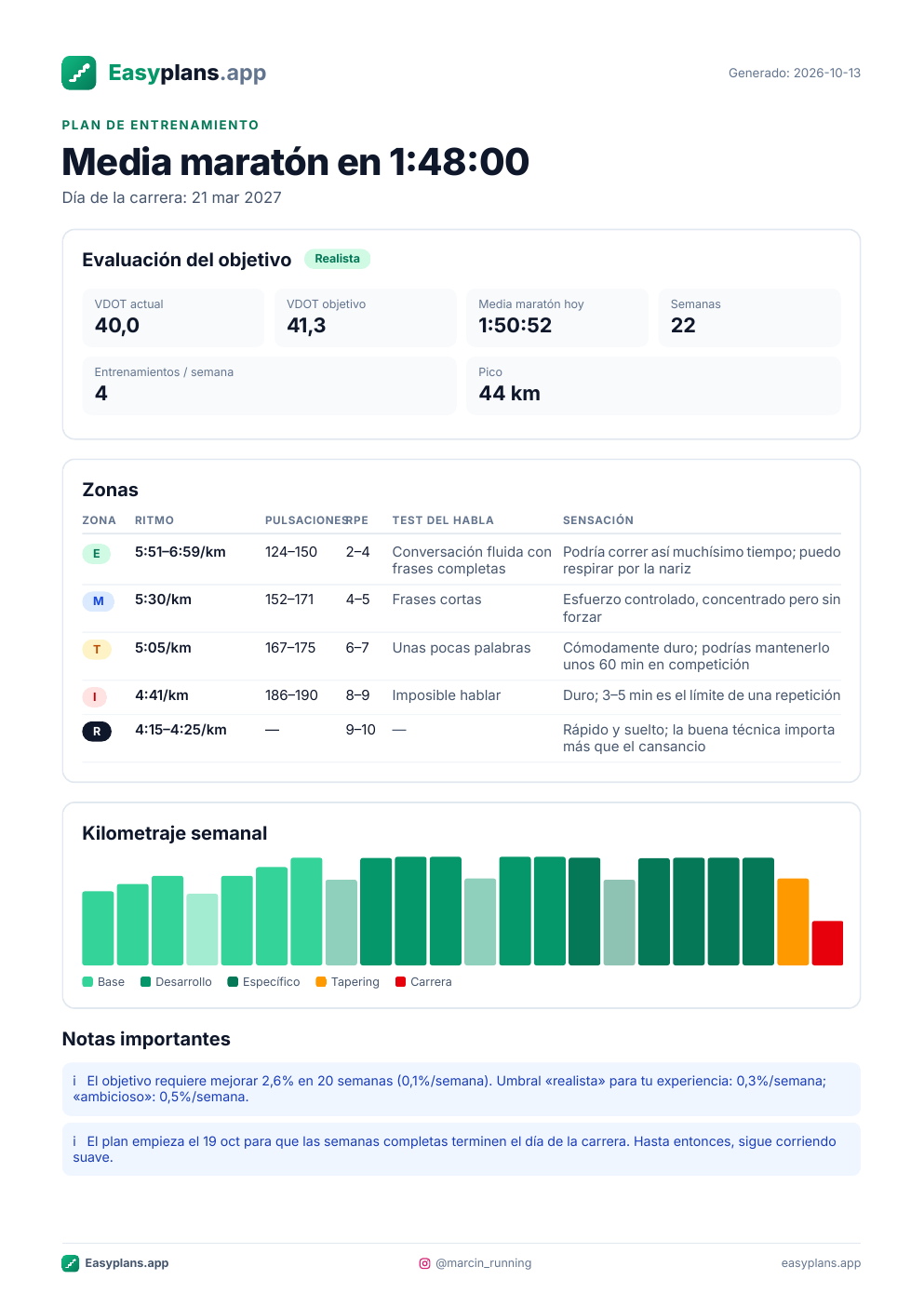The image size is (924, 1307).
Task: Click the zone T badge
Action: pyautogui.click(x=96, y=649)
